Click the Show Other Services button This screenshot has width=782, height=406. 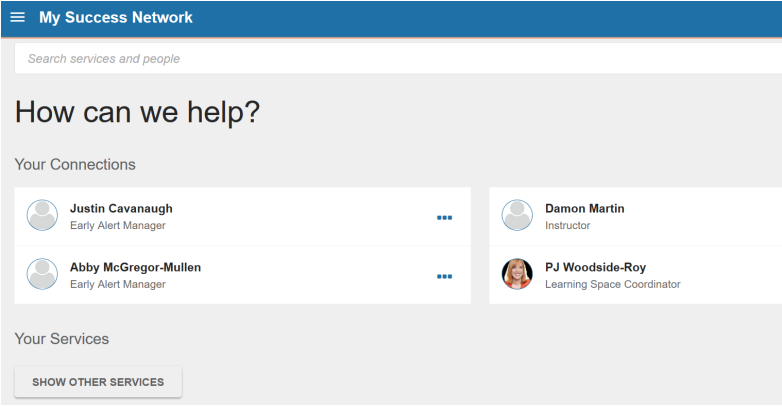click(98, 382)
